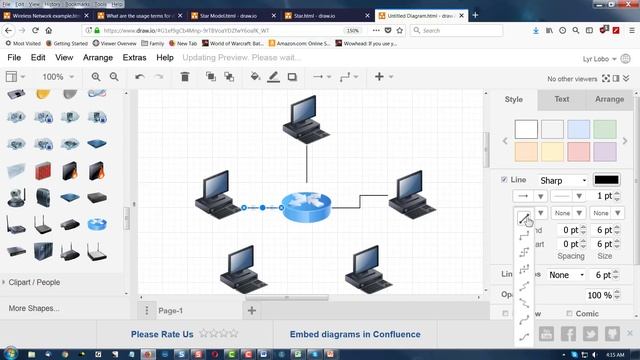
Task: Choose the entity relation waypoint style
Action: point(524,337)
